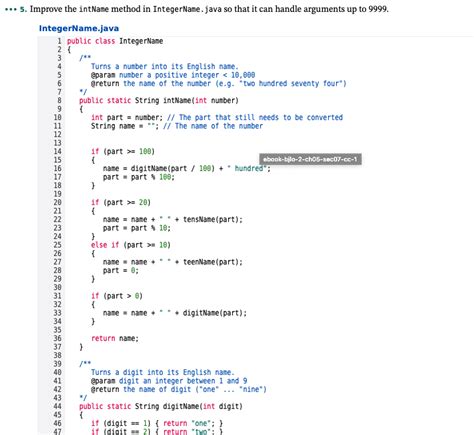Viewport: 474px width, 435px height.
Task: Click the 'if (digit == 1)' line
Action: click(157, 423)
